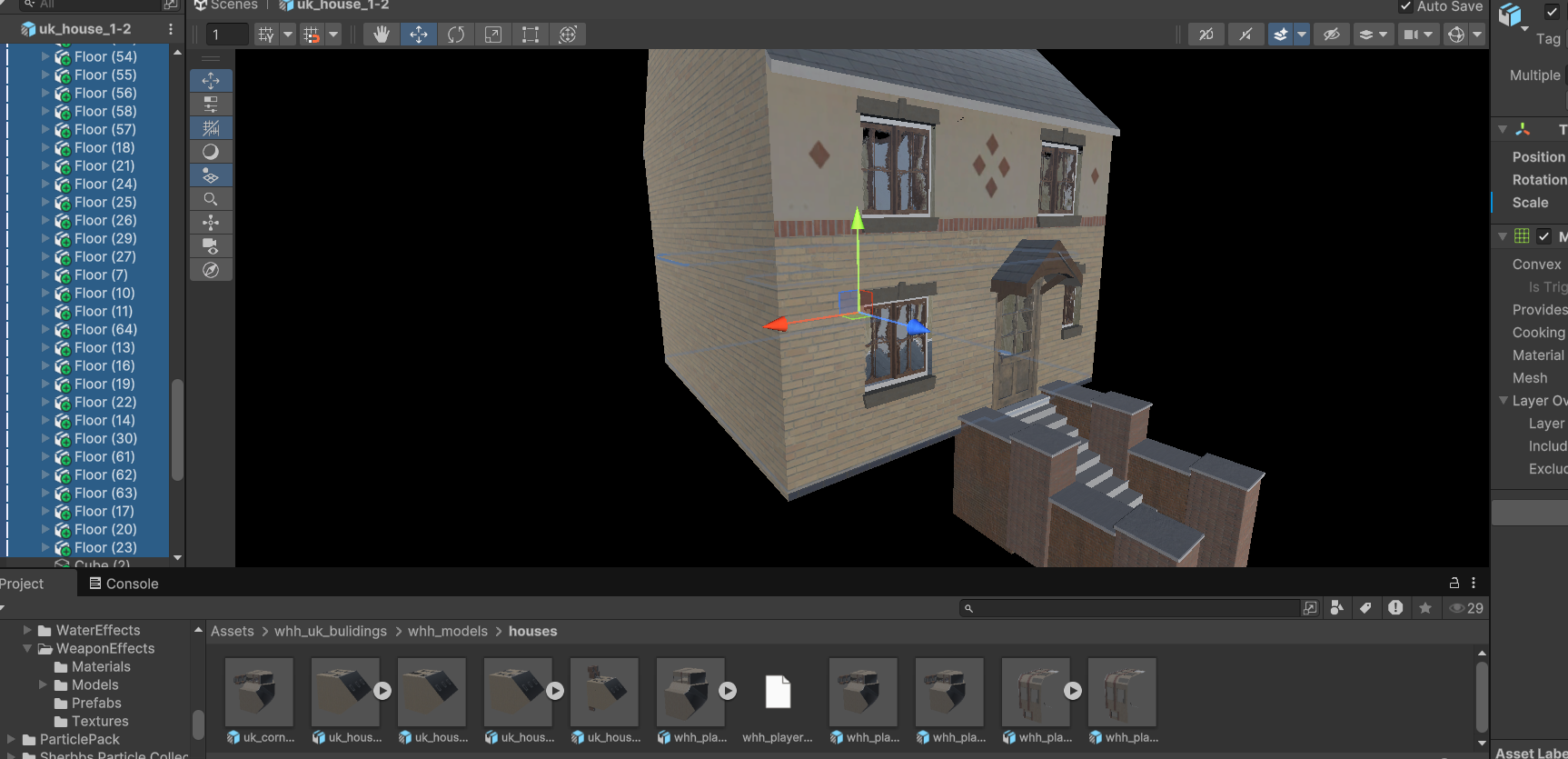
Task: Select the Rect tool
Action: coord(531,35)
